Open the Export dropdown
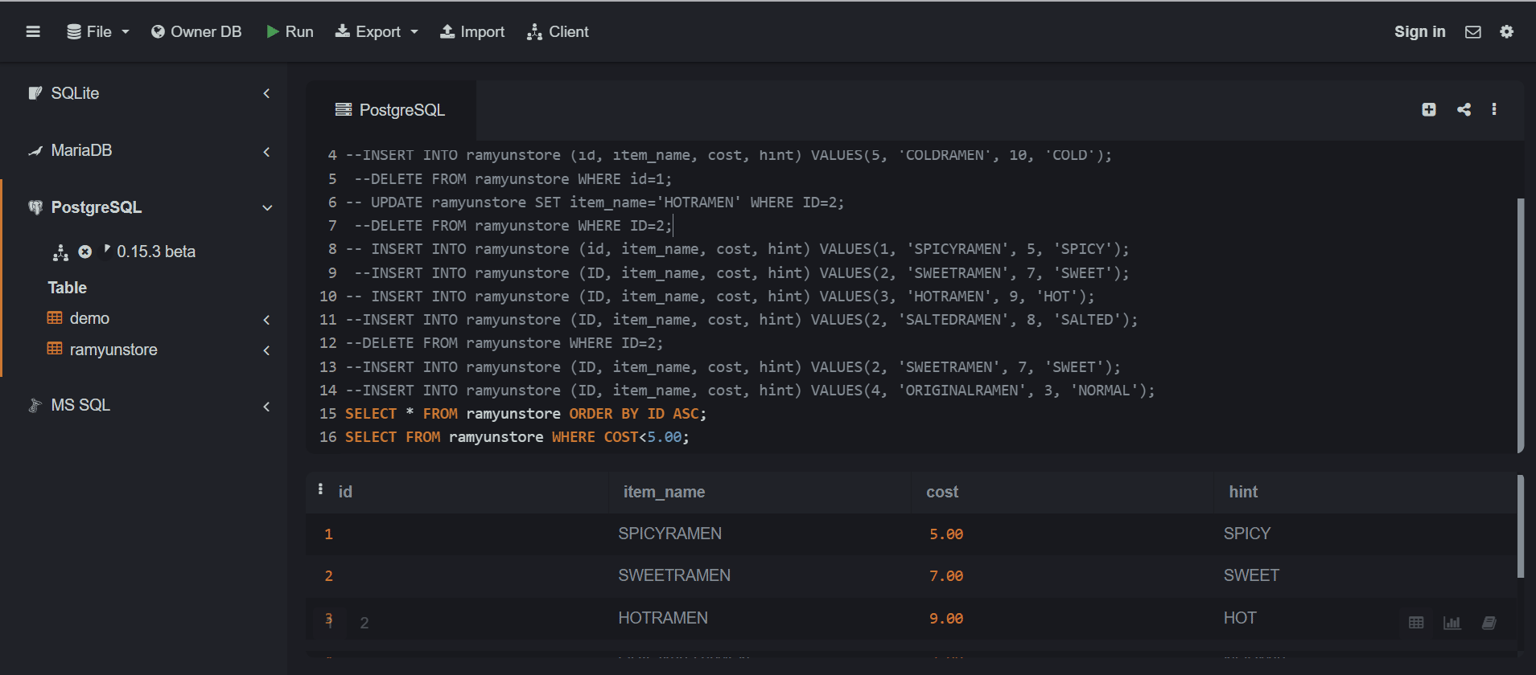 click(x=376, y=32)
